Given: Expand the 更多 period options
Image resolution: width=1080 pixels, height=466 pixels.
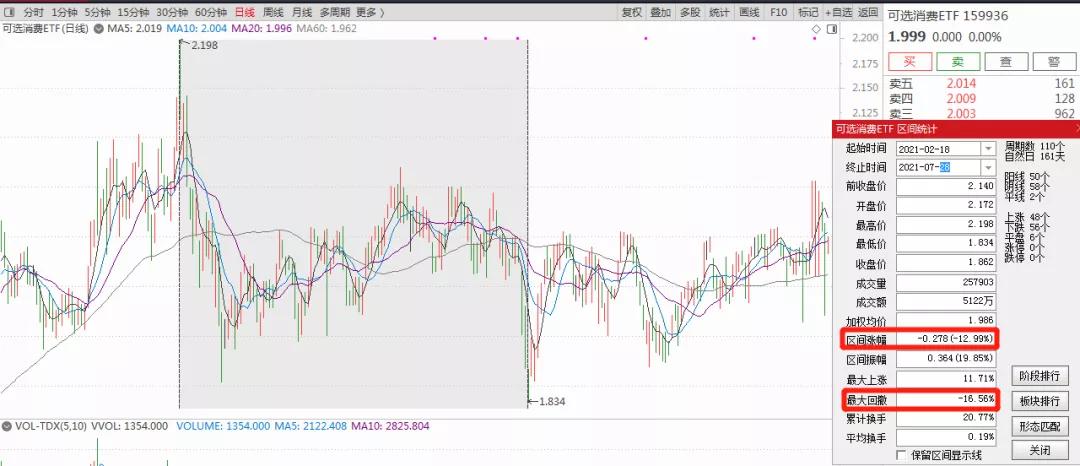Looking at the screenshot, I should coord(369,13).
